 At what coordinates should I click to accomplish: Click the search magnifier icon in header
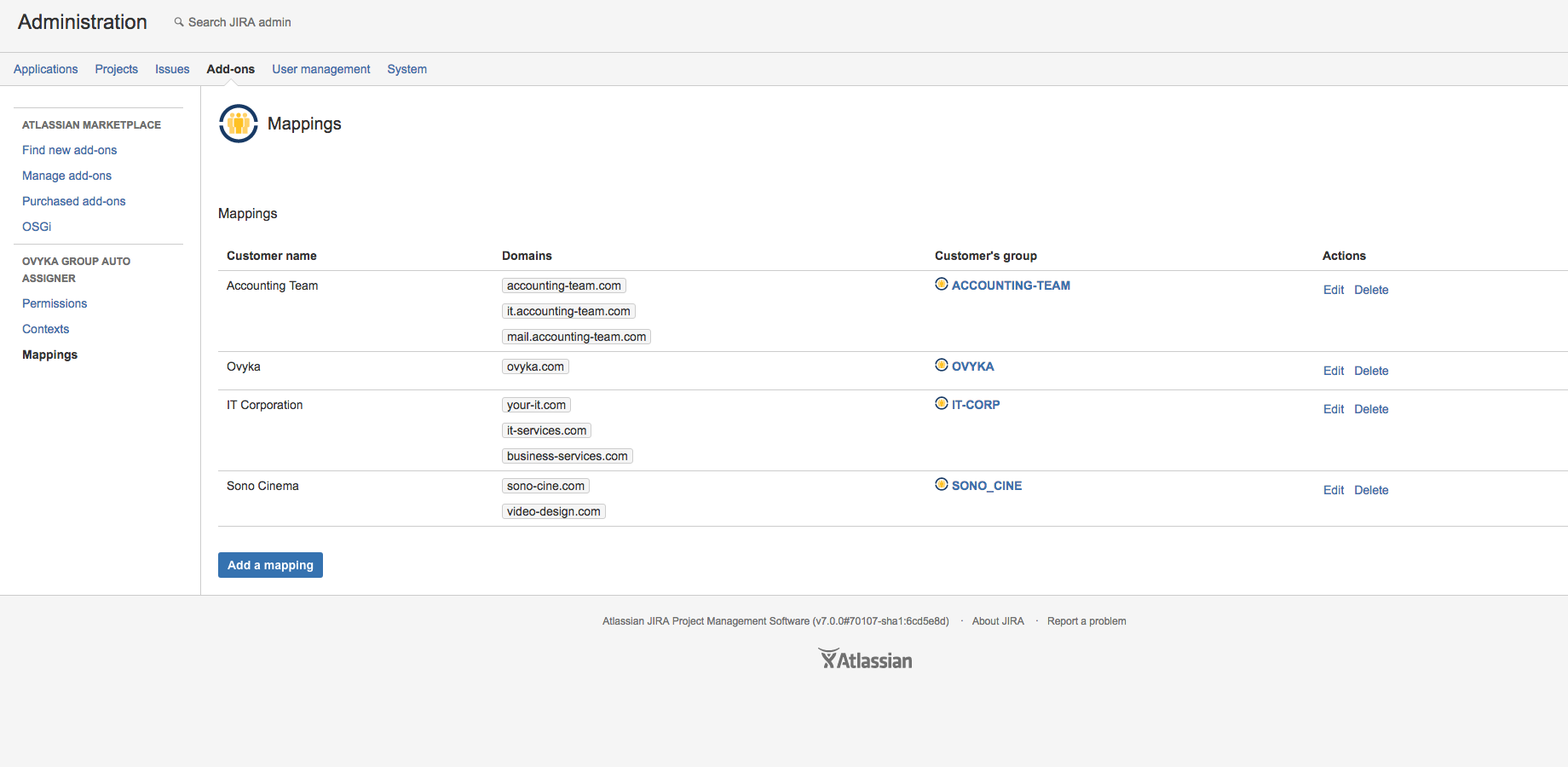coord(179,22)
